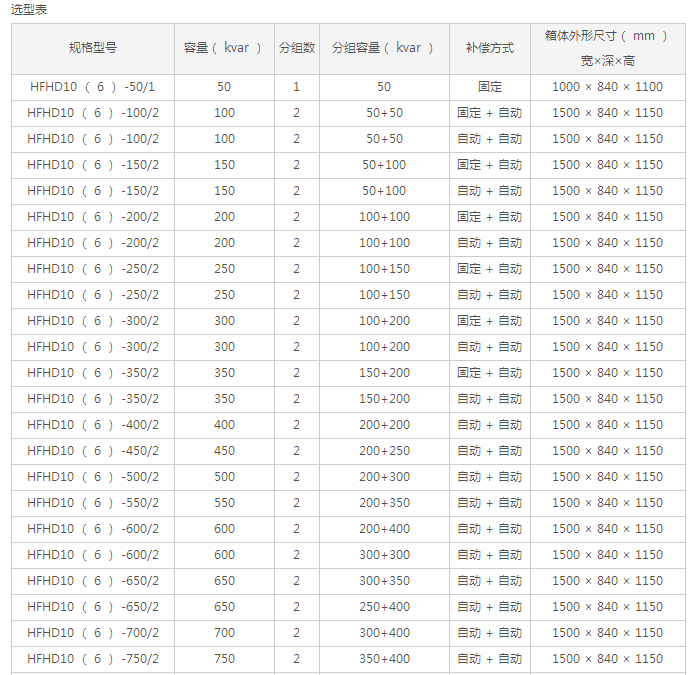Viewport: 691px width, 675px height.
Task: Select model cell HFHD10（6）-700/2
Action: point(93,633)
